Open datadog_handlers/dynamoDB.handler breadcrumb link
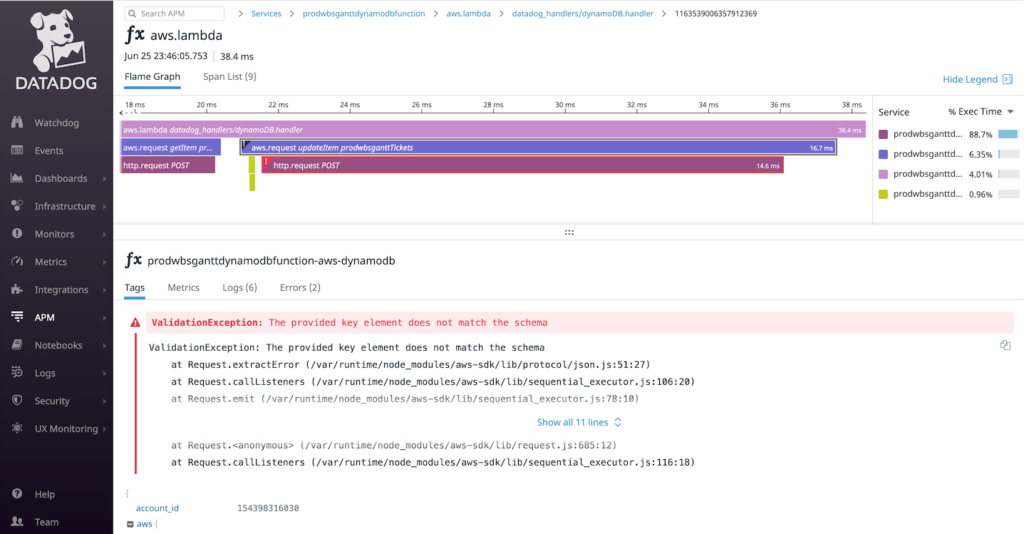The image size is (1024, 534). coord(583,13)
